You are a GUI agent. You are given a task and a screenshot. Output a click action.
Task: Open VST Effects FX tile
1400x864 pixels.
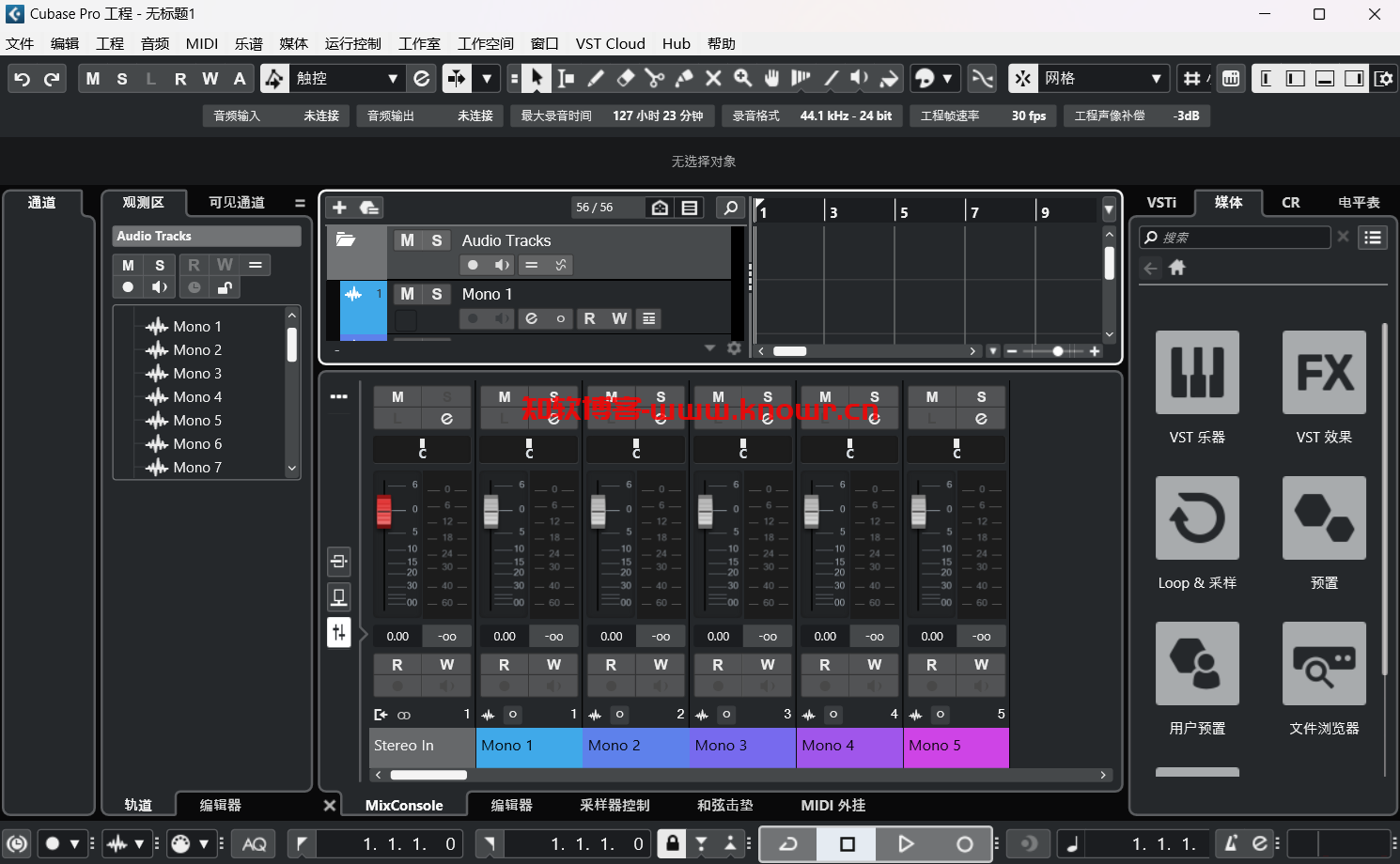(1324, 373)
